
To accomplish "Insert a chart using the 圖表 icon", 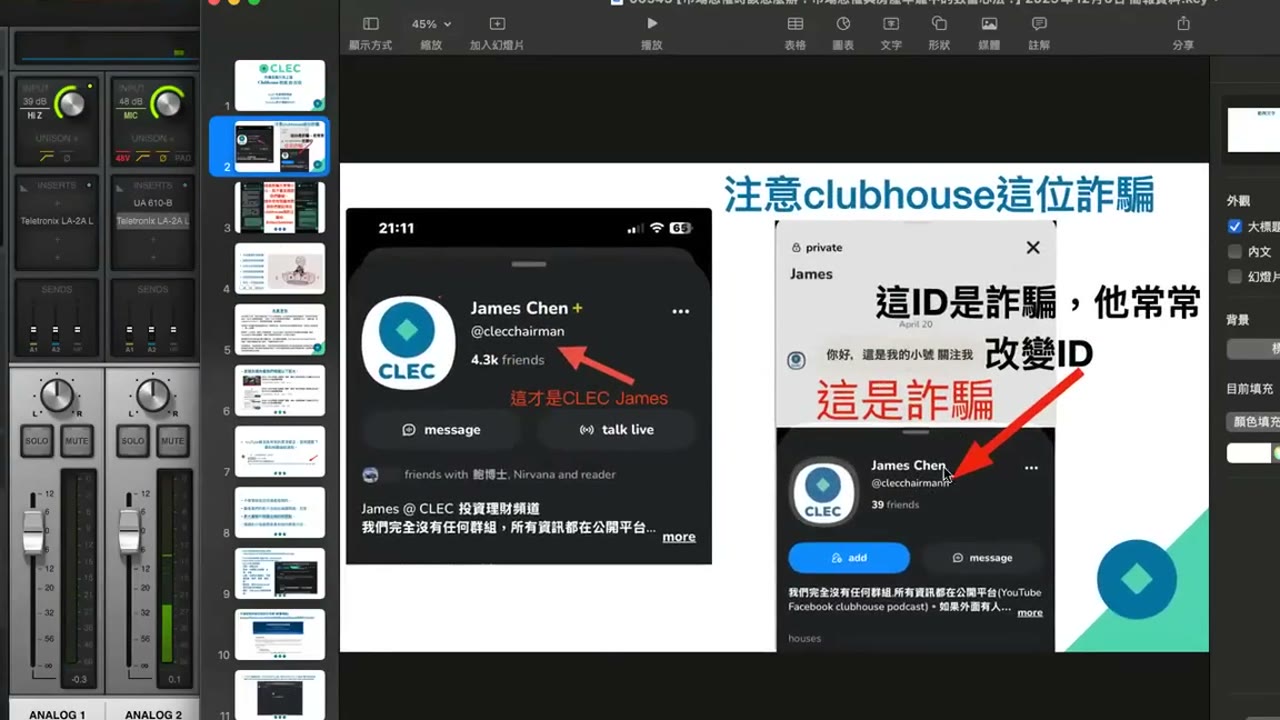I will (x=843, y=24).
